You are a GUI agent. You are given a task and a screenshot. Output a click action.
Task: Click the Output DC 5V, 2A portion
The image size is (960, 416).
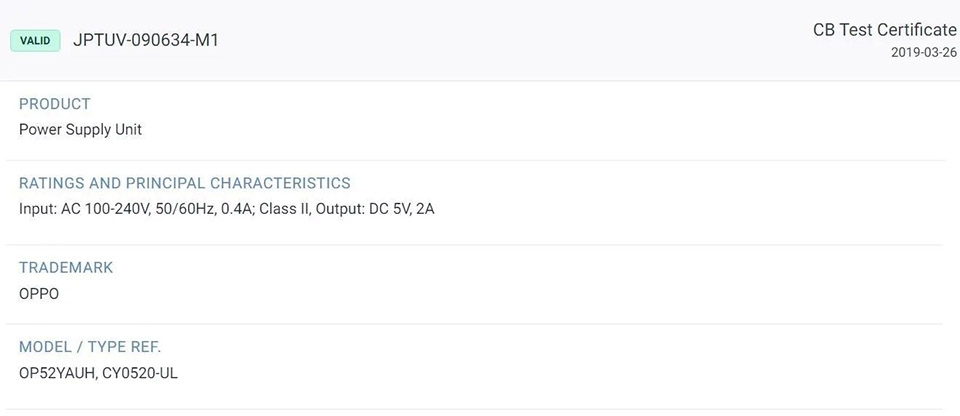pyautogui.click(x=375, y=209)
